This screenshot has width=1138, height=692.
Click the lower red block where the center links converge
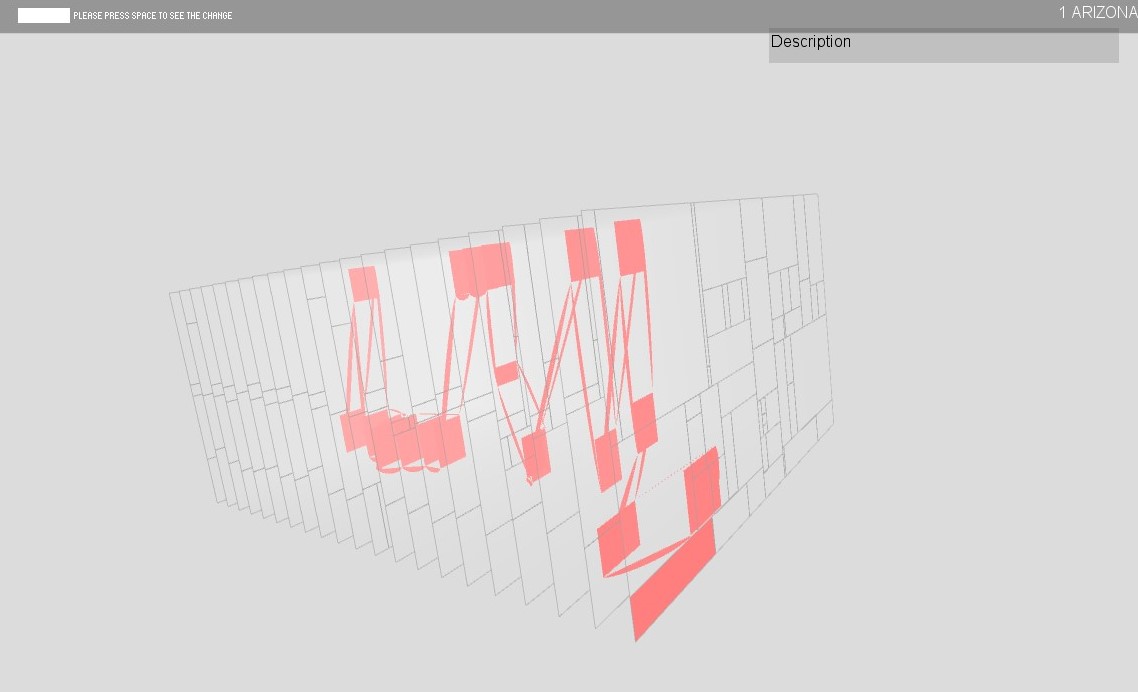click(x=537, y=456)
